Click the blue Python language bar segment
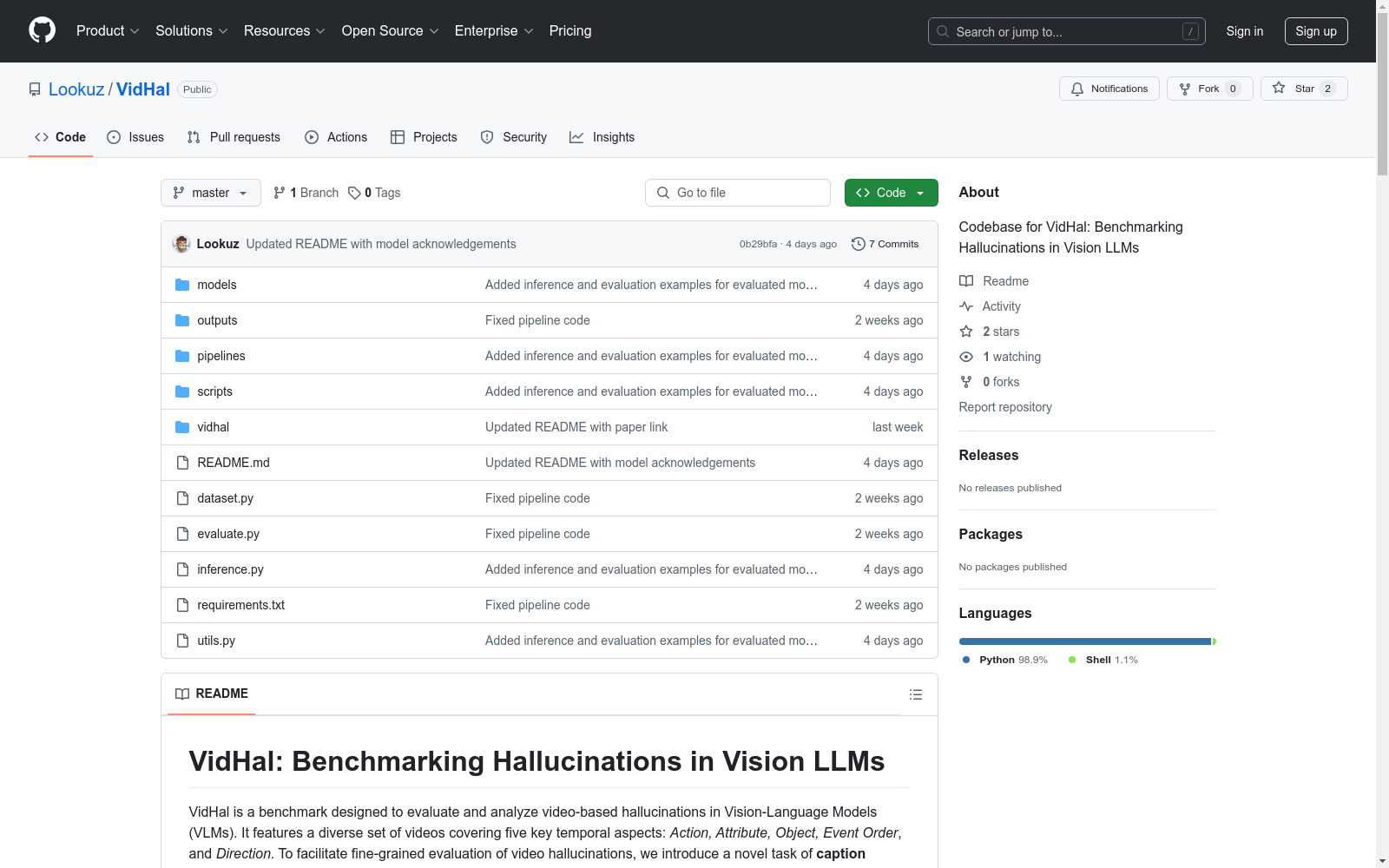1389x868 pixels. pyautogui.click(x=1085, y=641)
